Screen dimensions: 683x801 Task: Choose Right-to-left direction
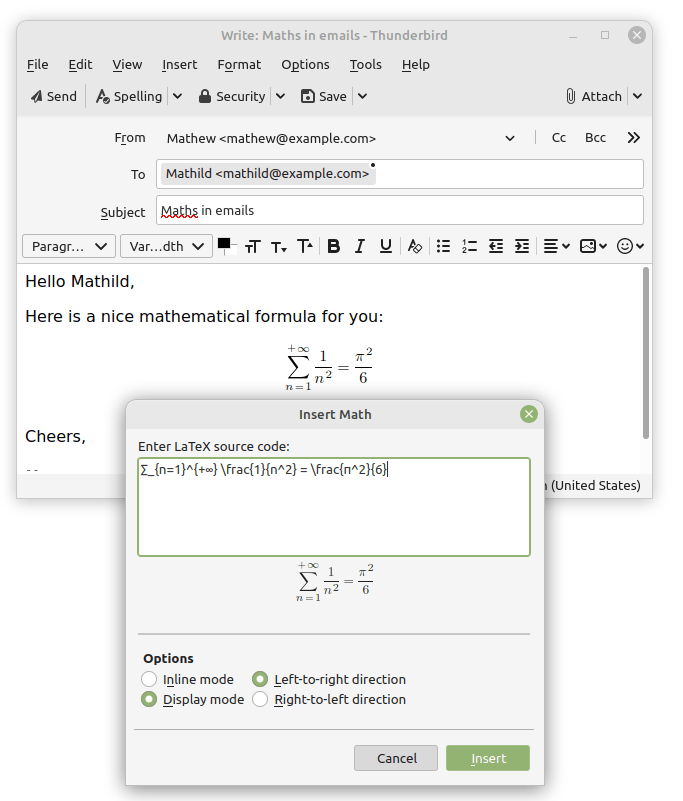260,700
